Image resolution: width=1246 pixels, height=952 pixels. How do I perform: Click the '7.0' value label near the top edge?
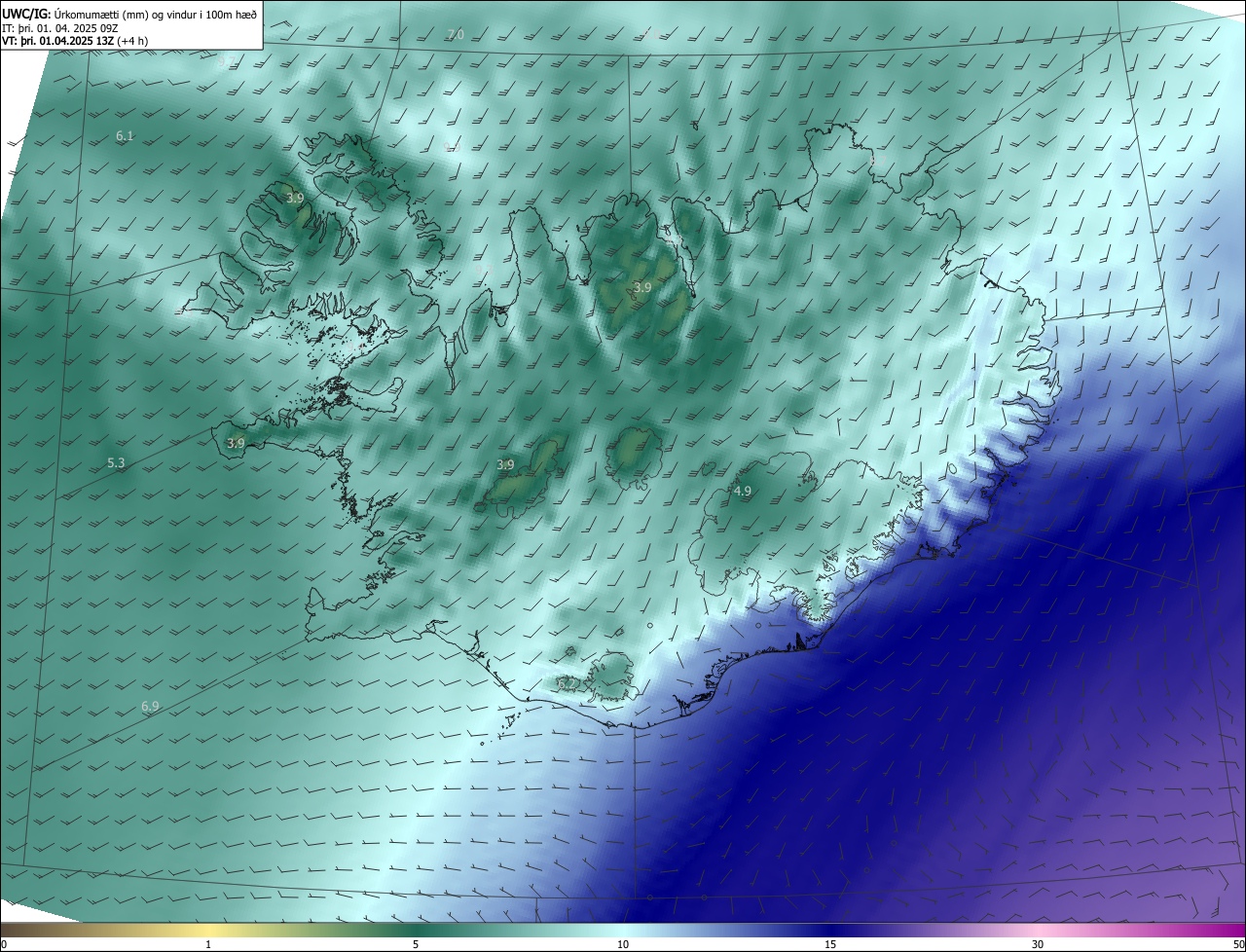point(455,35)
